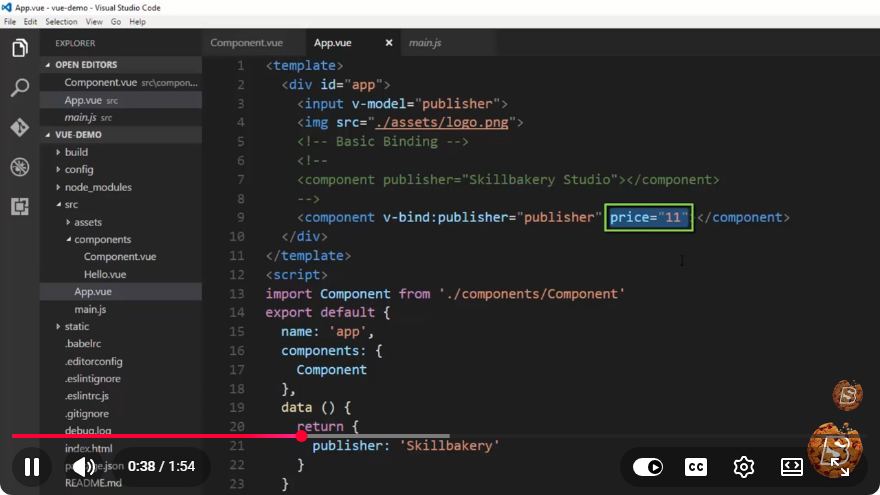Collapse the OPEN EDITORS section
The image size is (880, 495).
point(86,65)
